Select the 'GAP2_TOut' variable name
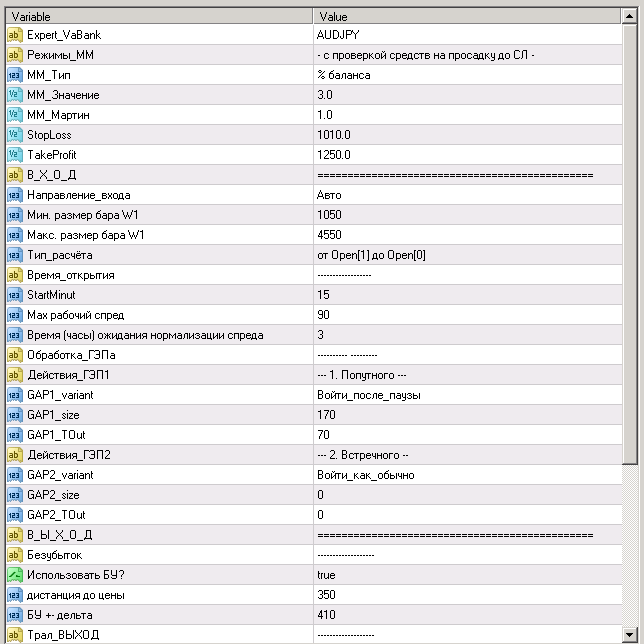 tap(56, 515)
